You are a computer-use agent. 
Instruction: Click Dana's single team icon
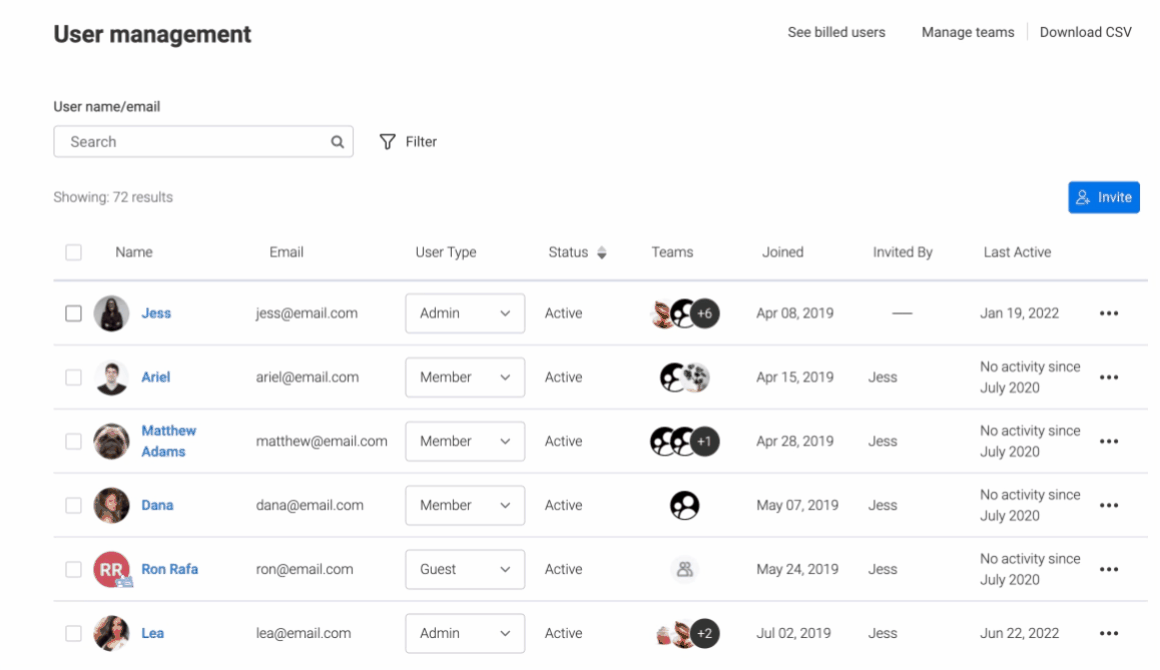tap(684, 506)
